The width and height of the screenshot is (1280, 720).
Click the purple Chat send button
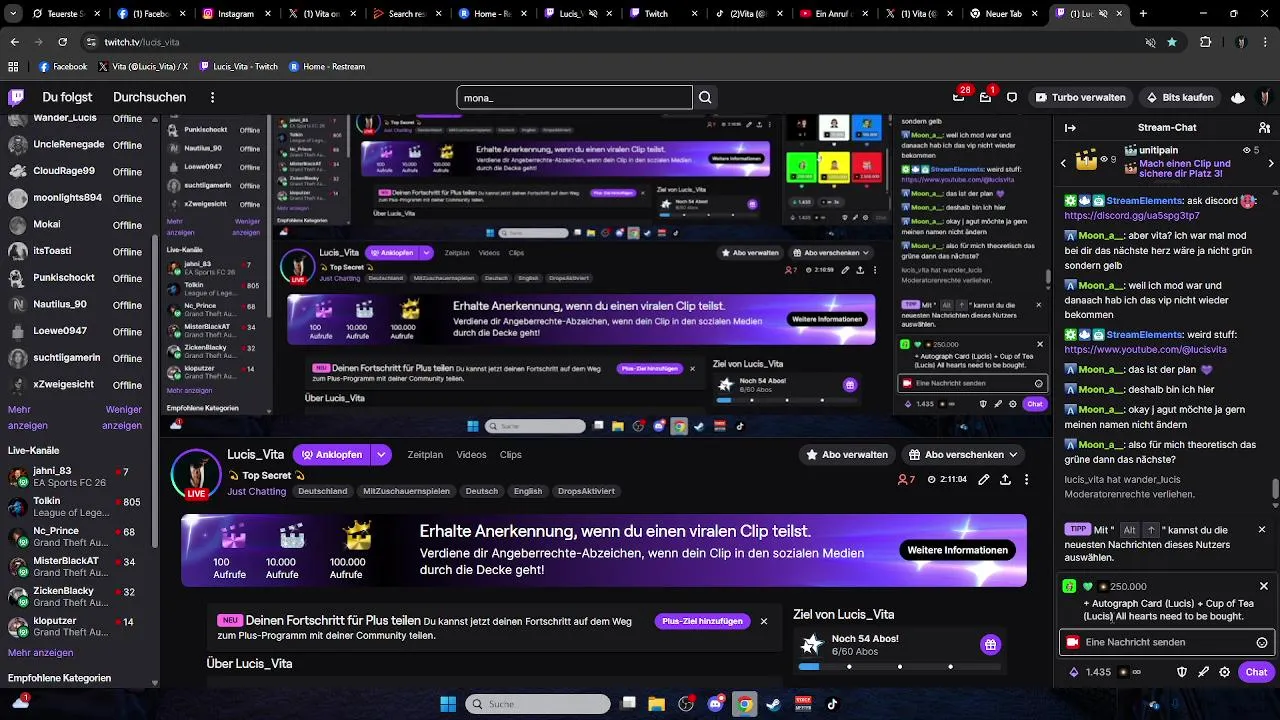1256,672
